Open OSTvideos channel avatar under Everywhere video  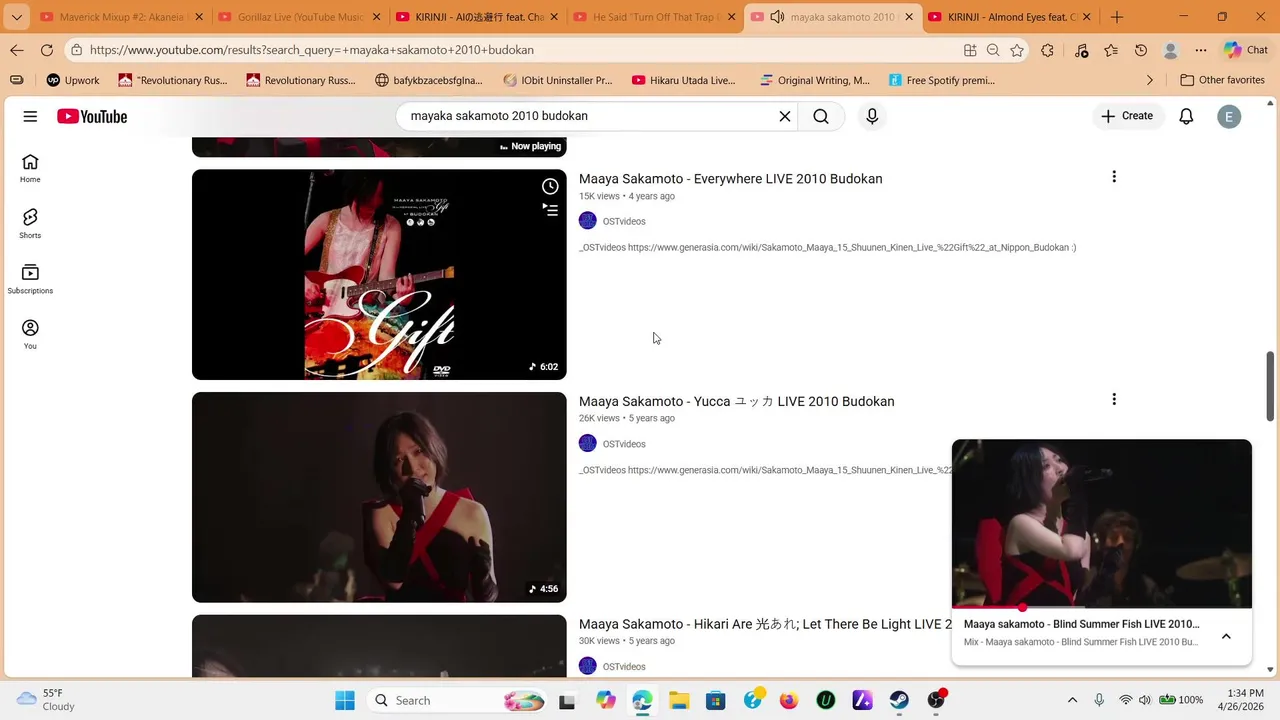588,221
